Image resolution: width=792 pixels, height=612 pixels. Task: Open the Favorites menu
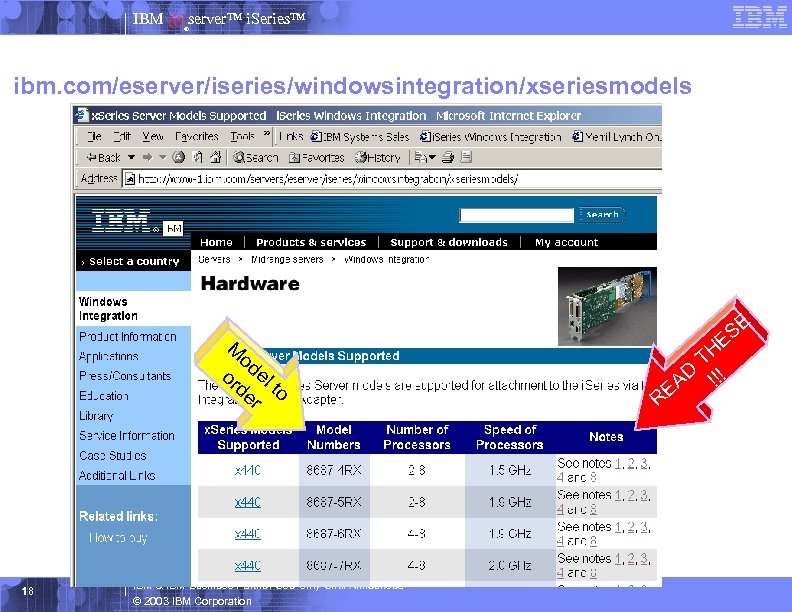[x=196, y=136]
